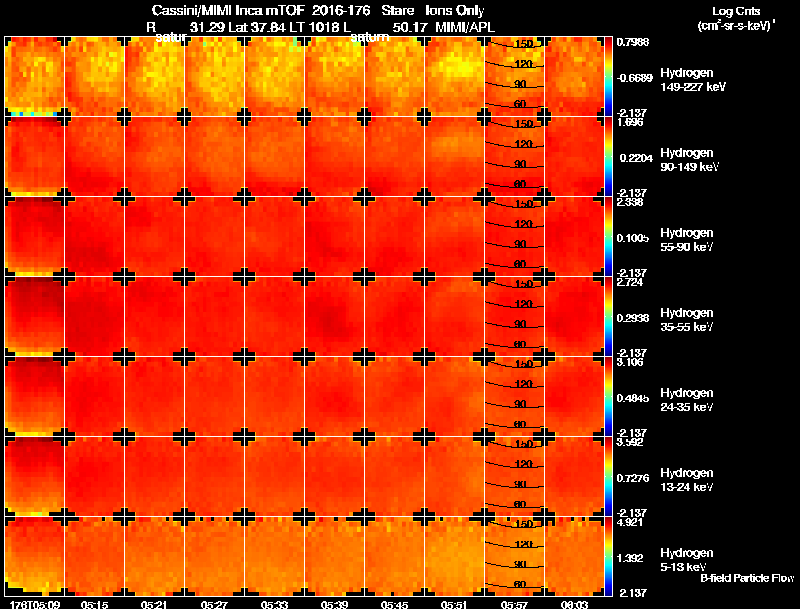
Task: Pick the 13-24 keV panel at 176T05:09
Action: pos(34,477)
